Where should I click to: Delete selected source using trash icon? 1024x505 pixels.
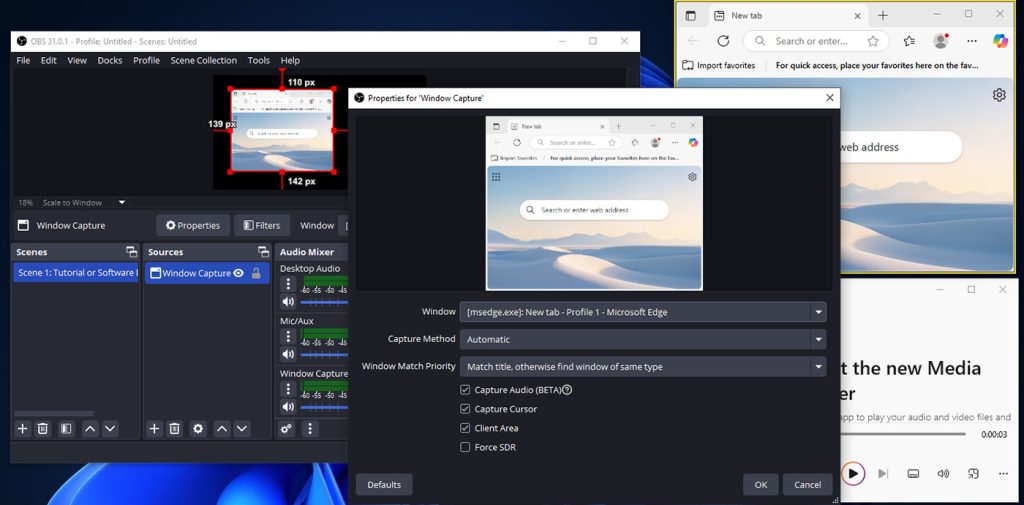pyautogui.click(x=174, y=429)
